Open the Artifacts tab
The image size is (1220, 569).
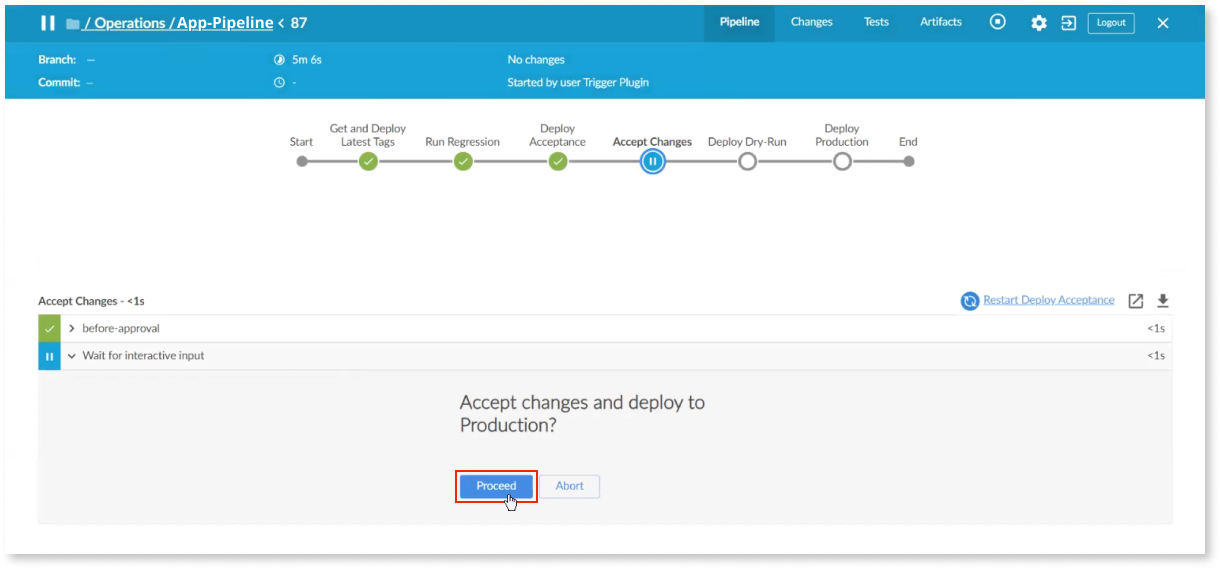(x=941, y=22)
